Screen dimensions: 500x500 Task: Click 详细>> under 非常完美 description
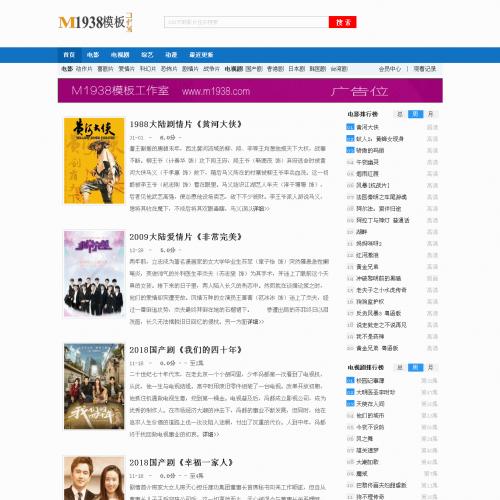(x=255, y=322)
